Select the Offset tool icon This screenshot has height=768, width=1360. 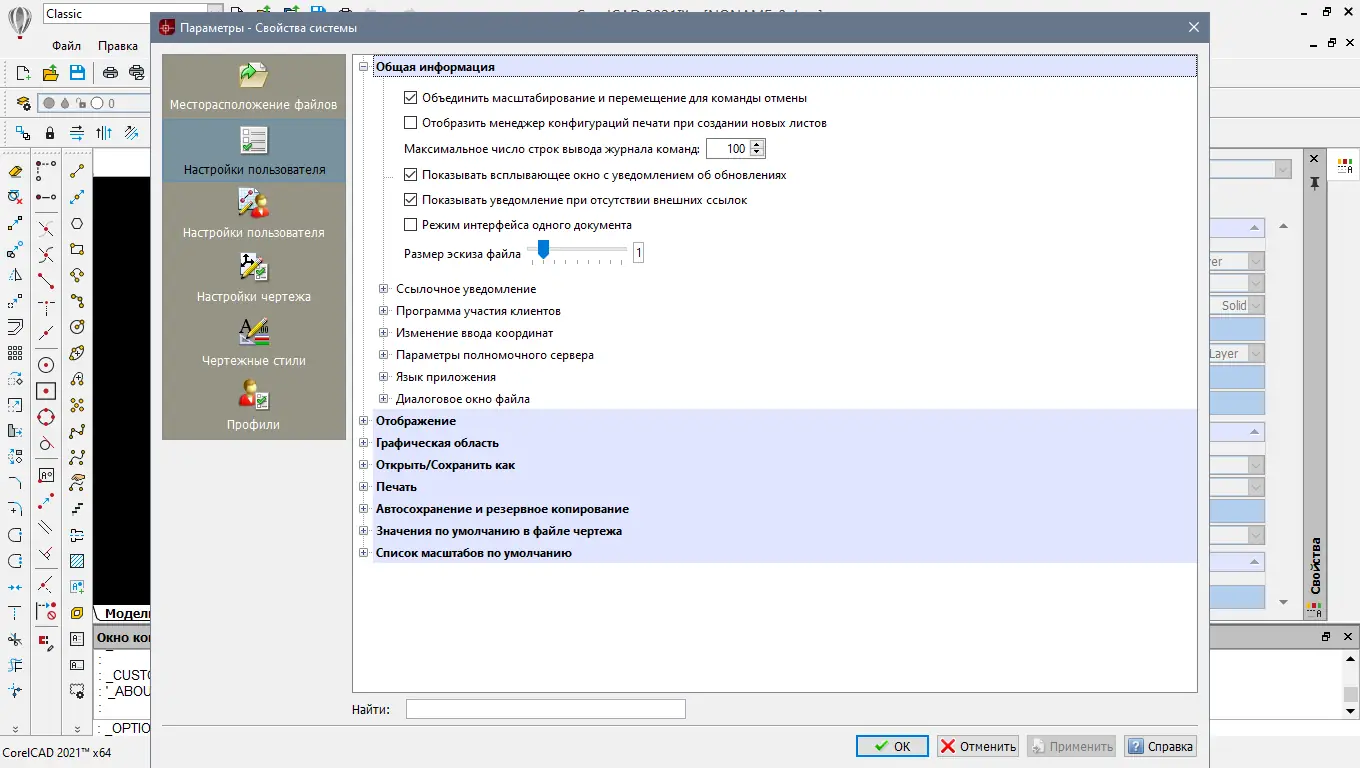click(15, 328)
